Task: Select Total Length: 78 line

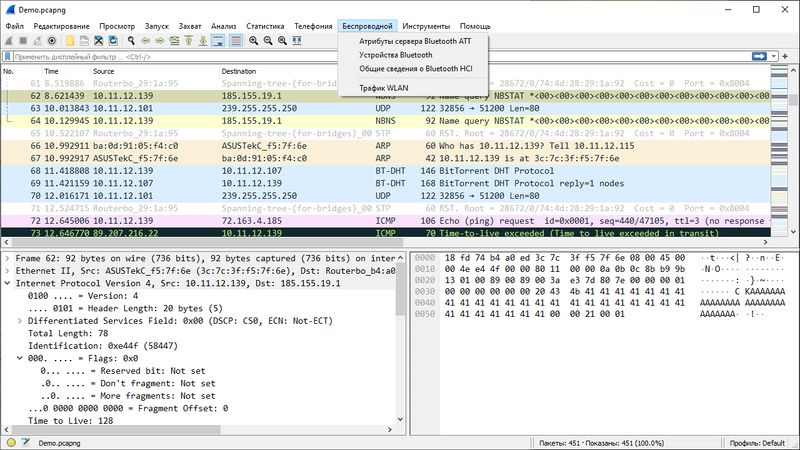Action: pyautogui.click(x=68, y=333)
